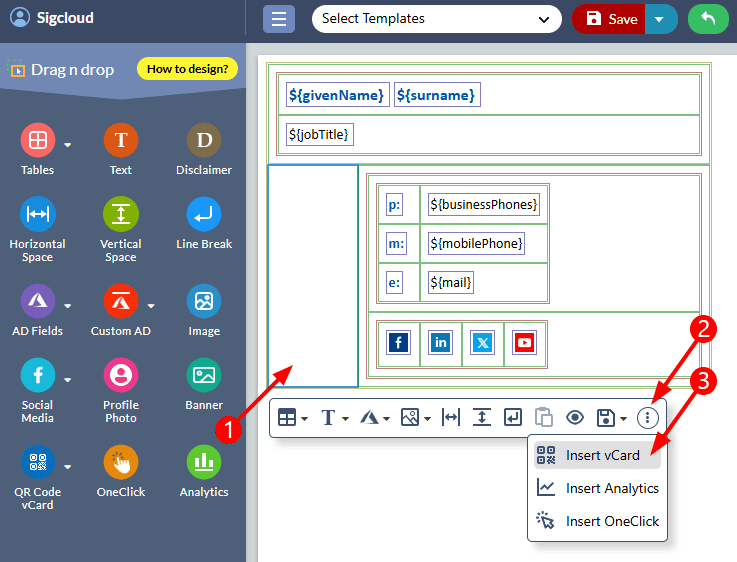
Task: Select the Disclaimer element icon
Action: point(204,141)
